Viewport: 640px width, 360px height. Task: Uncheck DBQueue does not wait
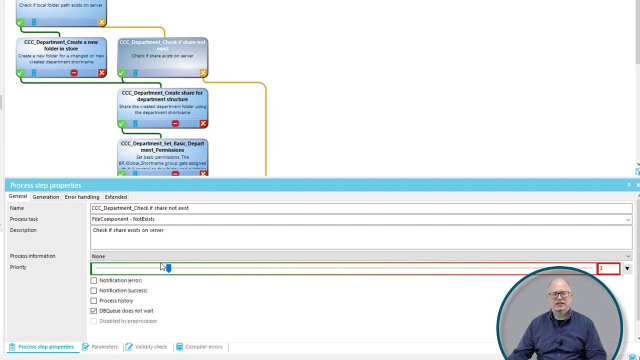(93, 311)
